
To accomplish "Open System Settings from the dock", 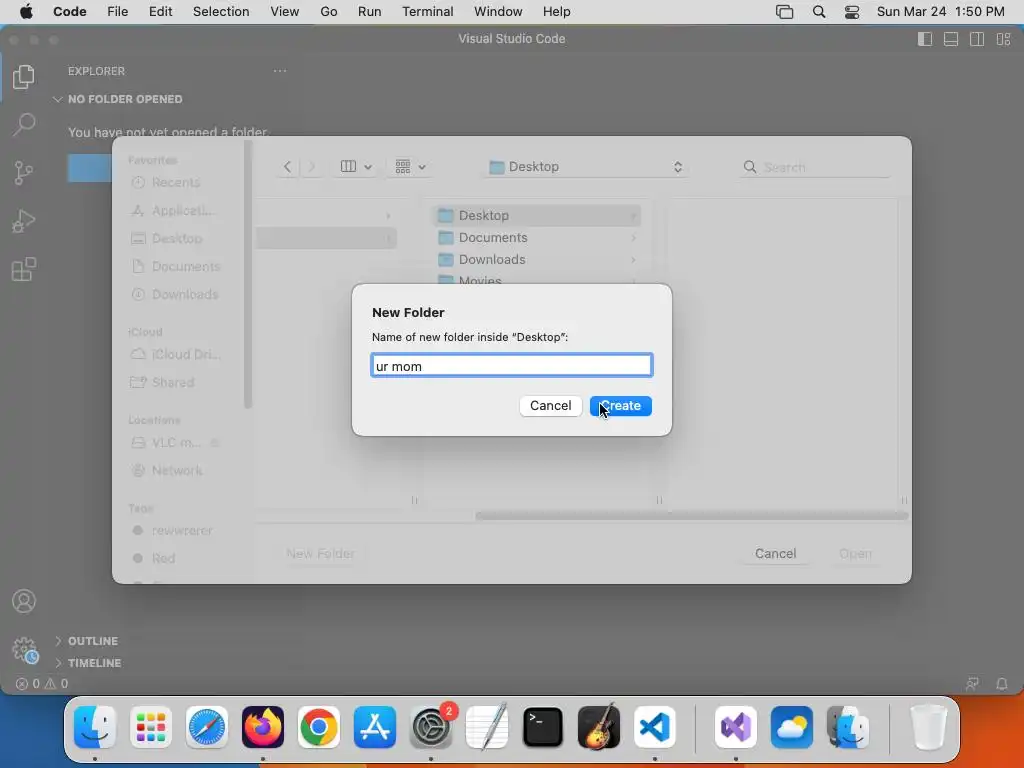I will point(431,727).
